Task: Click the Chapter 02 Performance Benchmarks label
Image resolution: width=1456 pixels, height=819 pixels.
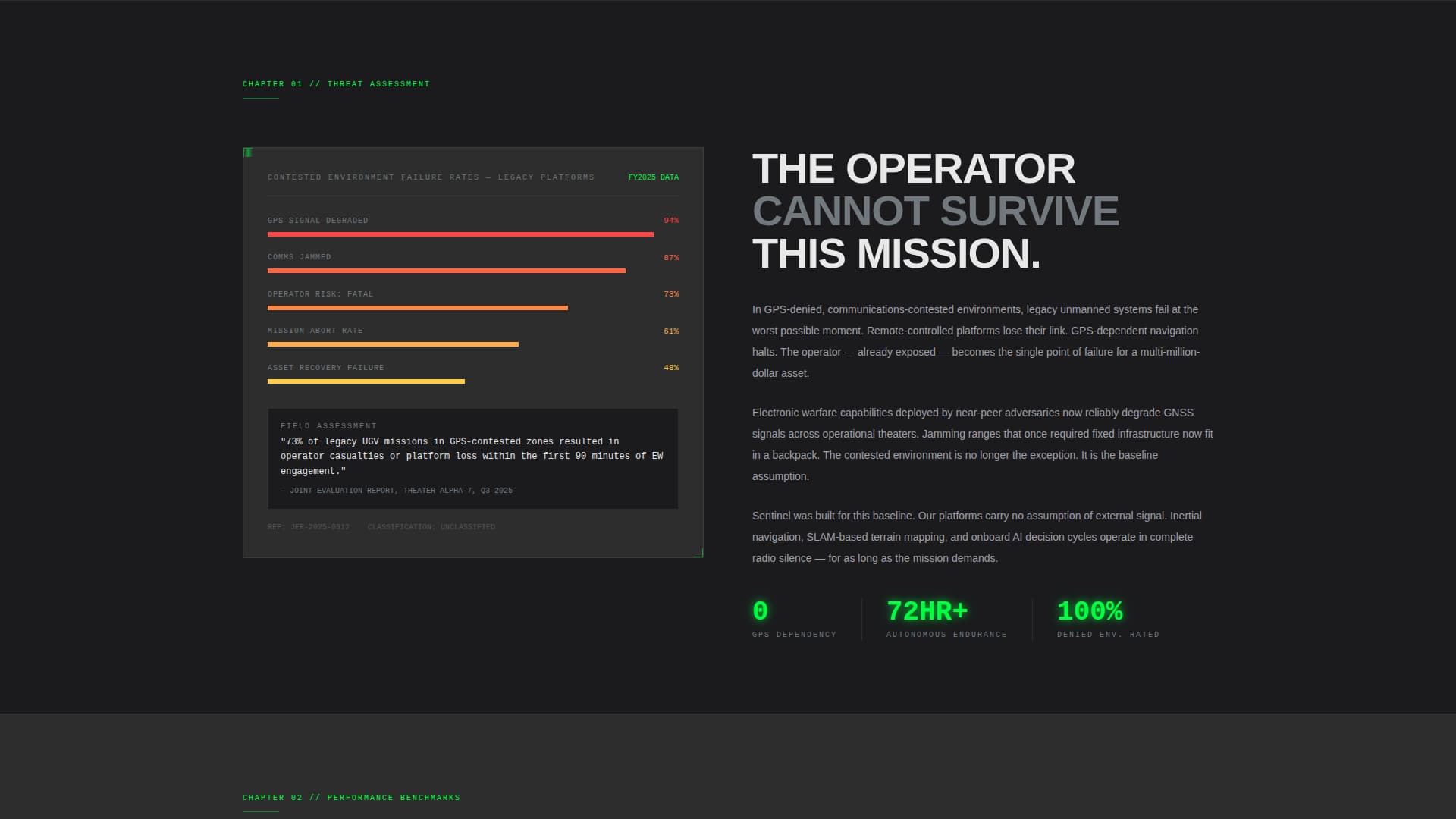Action: [351, 798]
